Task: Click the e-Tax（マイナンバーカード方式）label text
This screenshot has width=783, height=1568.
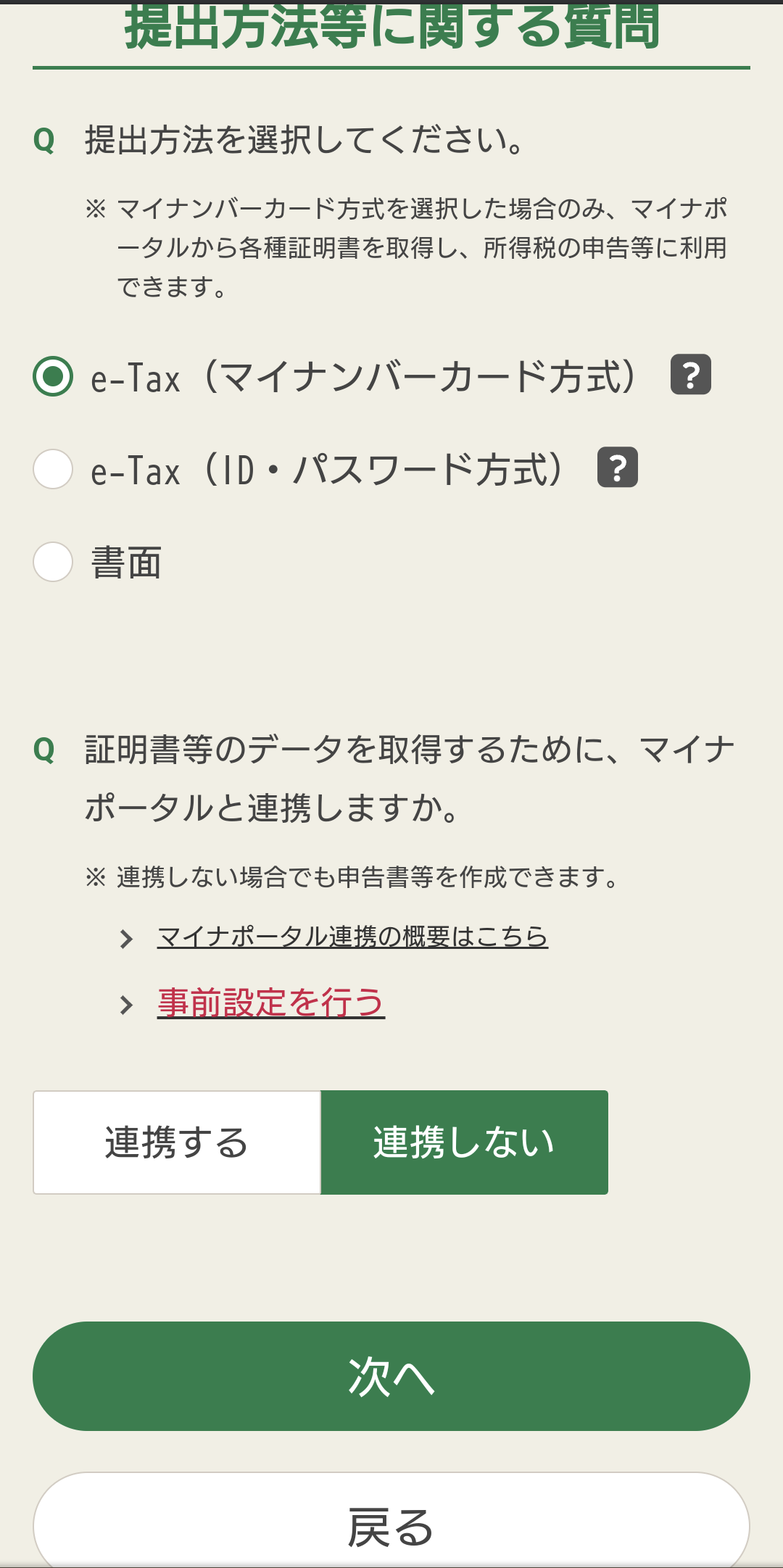Action: (x=362, y=378)
